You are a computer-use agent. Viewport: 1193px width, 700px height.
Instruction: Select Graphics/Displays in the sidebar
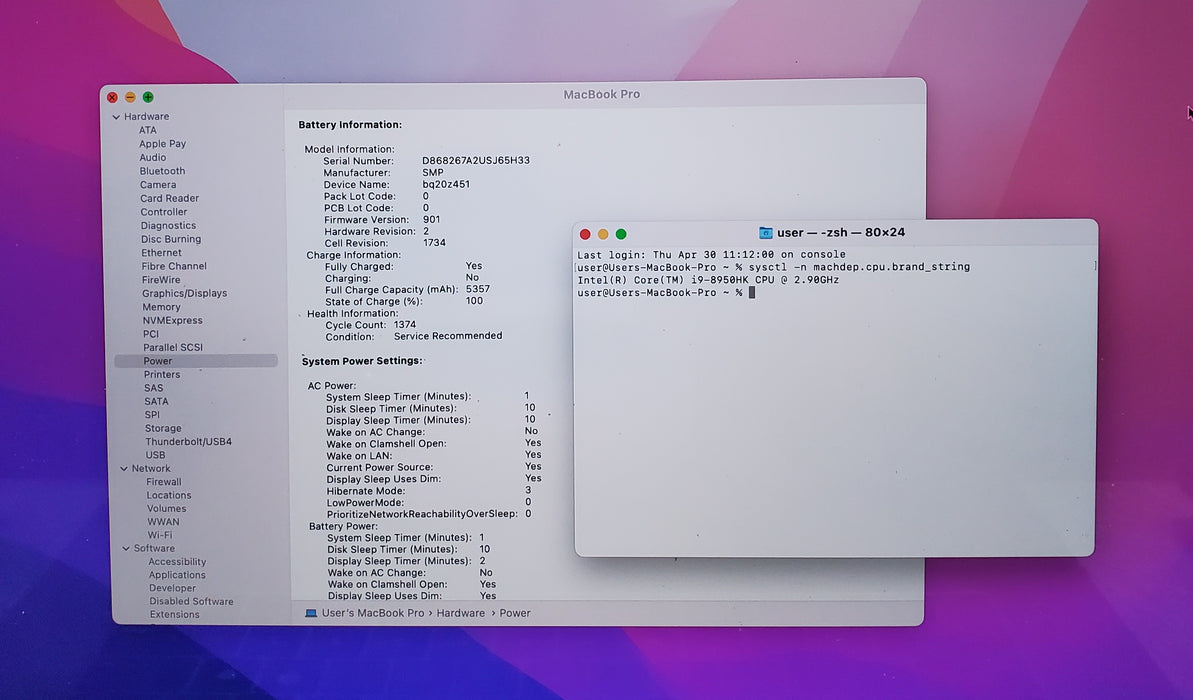(184, 293)
